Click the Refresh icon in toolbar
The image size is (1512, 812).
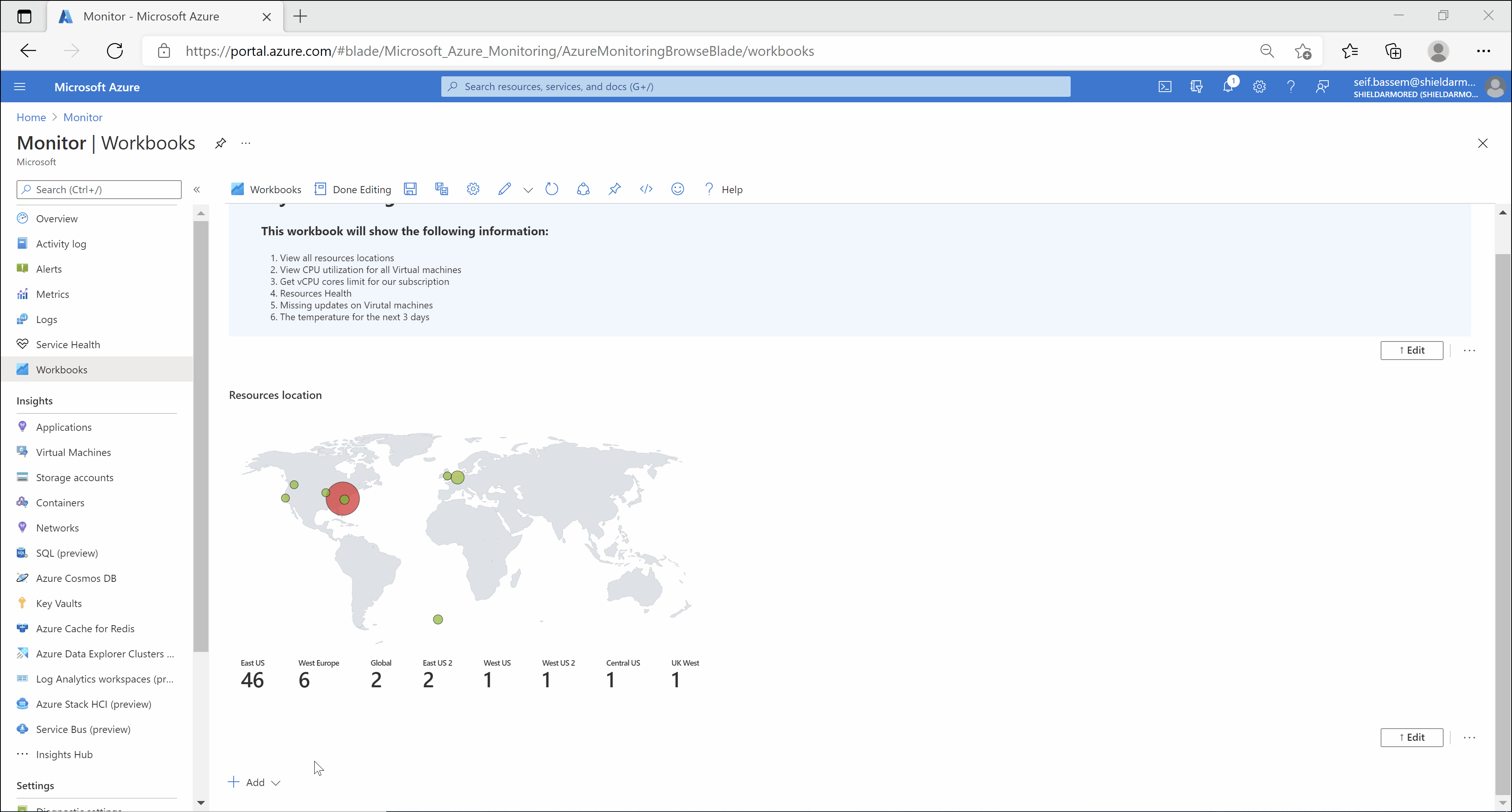click(x=551, y=189)
